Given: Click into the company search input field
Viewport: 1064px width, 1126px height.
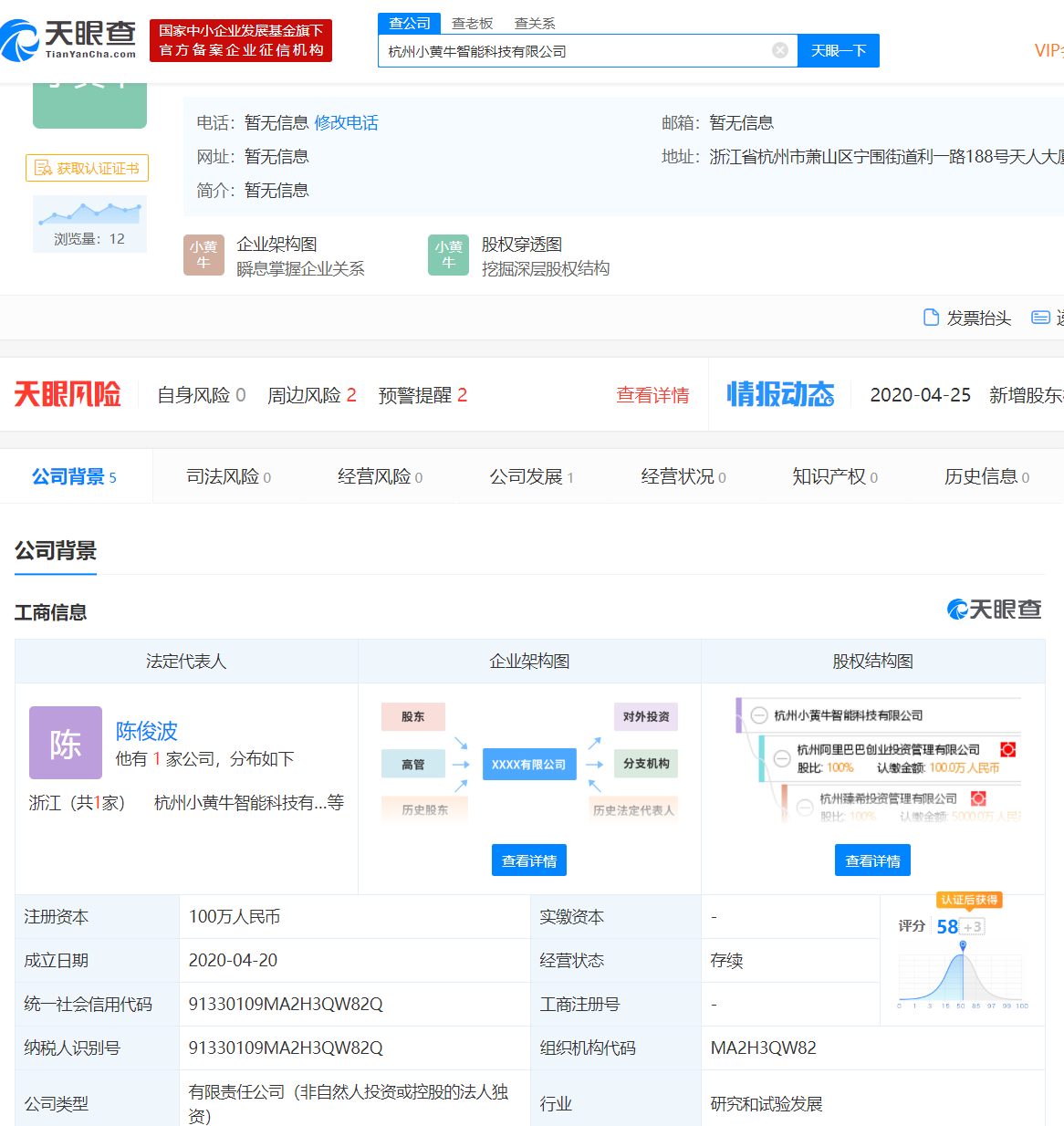Looking at the screenshot, I should click(575, 51).
